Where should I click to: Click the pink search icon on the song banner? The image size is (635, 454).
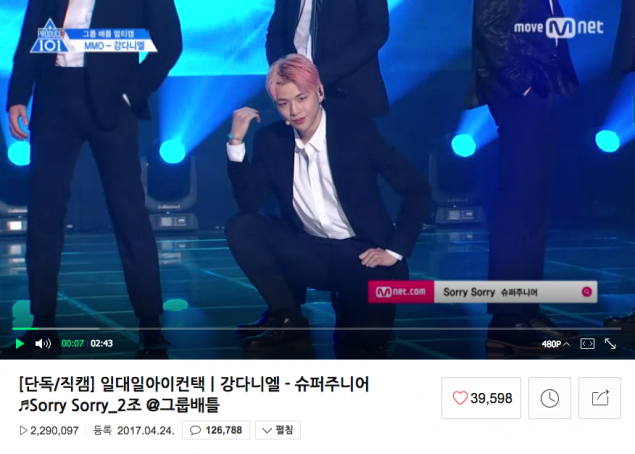pos(586,292)
